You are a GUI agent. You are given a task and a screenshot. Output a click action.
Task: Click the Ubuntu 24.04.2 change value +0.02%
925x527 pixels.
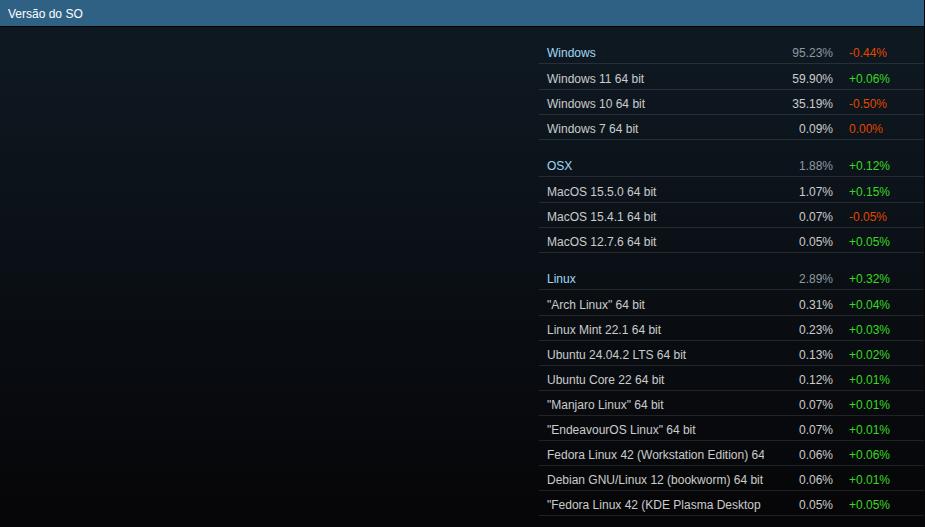869,355
